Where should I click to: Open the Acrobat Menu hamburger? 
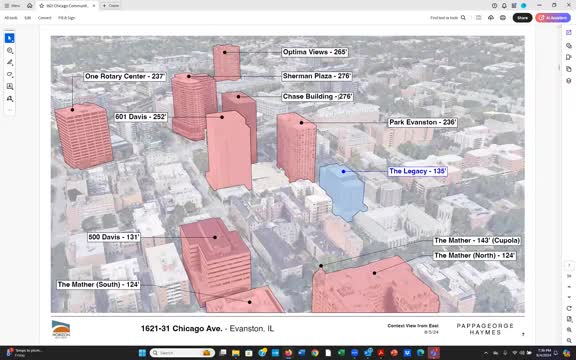pyautogui.click(x=12, y=6)
